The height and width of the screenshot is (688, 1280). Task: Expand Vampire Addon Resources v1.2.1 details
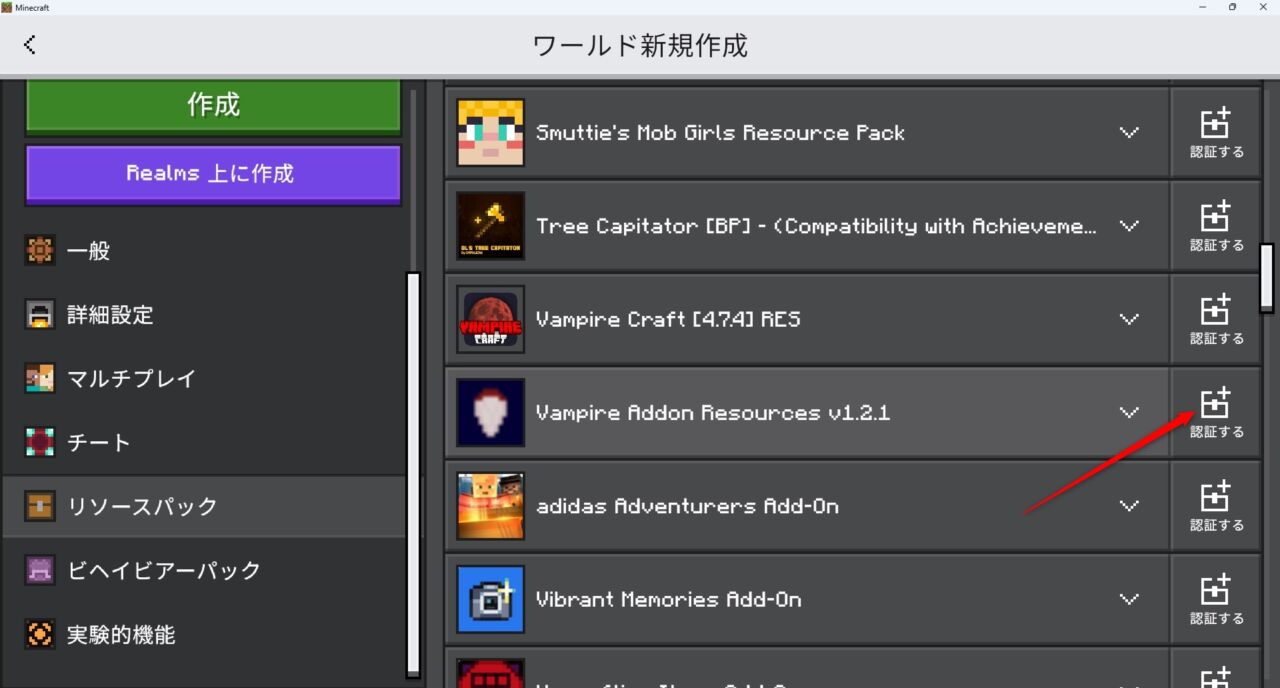[1129, 413]
